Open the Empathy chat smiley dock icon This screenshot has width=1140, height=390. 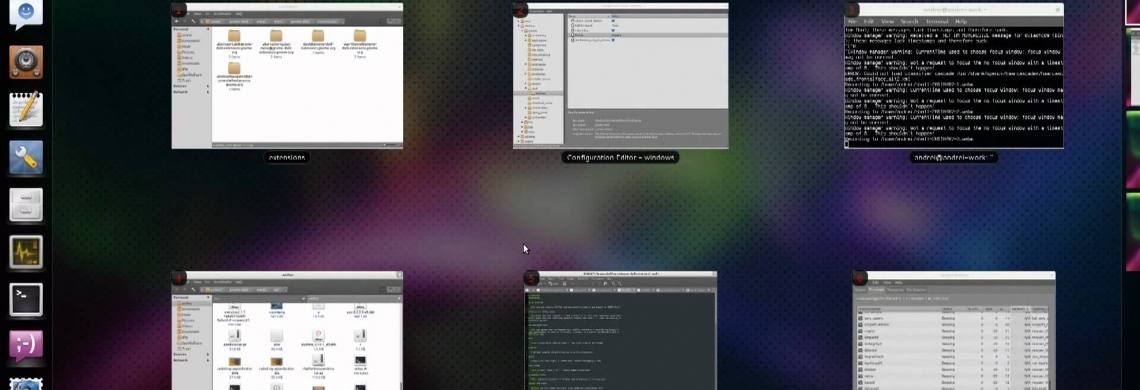click(x=25, y=14)
